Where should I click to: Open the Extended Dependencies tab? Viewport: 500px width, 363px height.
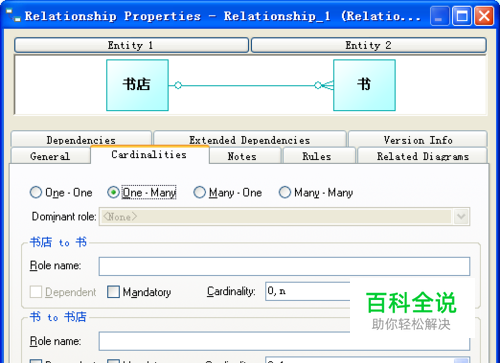[x=250, y=139]
